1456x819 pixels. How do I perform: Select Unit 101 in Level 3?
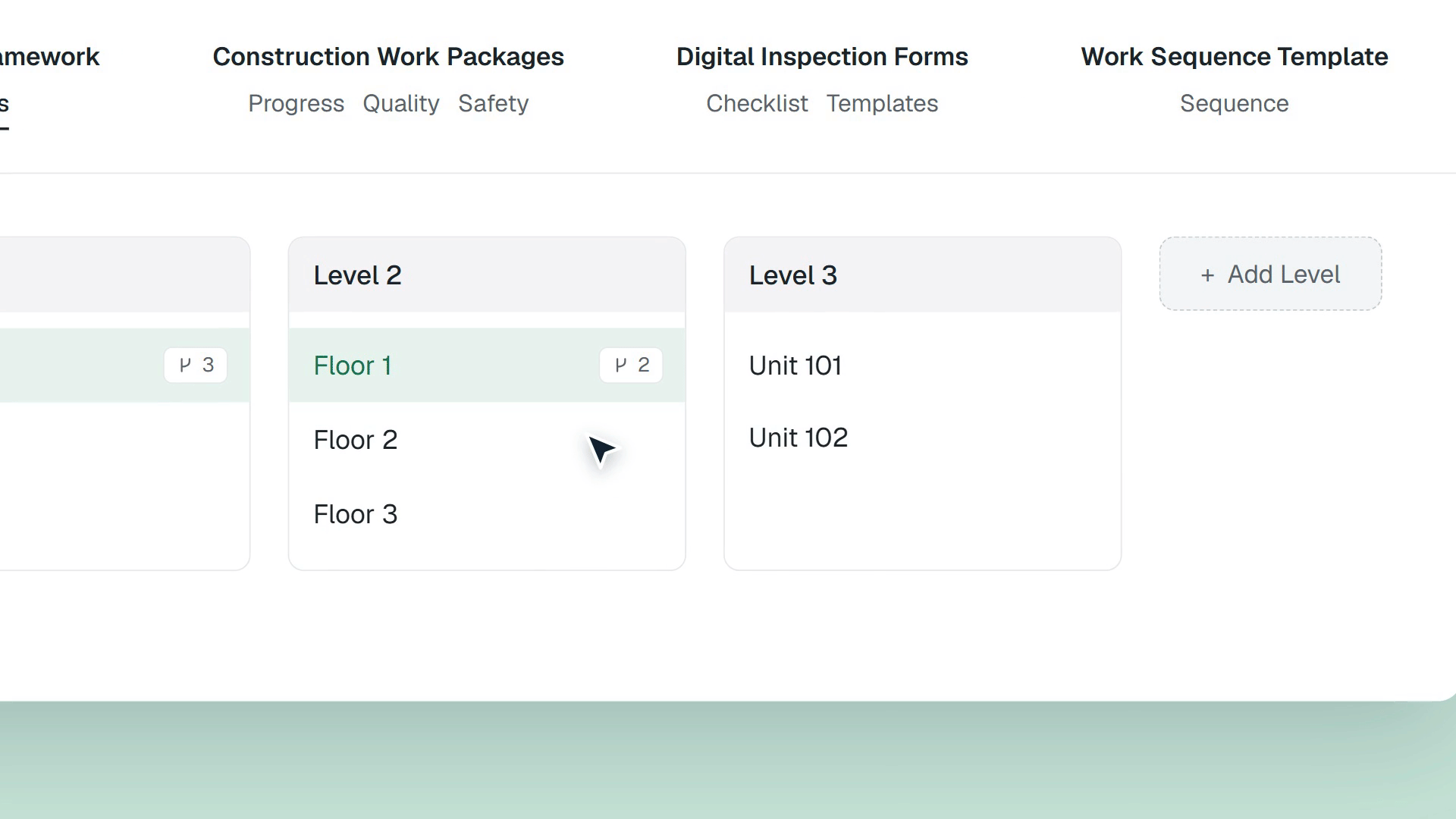tap(922, 366)
